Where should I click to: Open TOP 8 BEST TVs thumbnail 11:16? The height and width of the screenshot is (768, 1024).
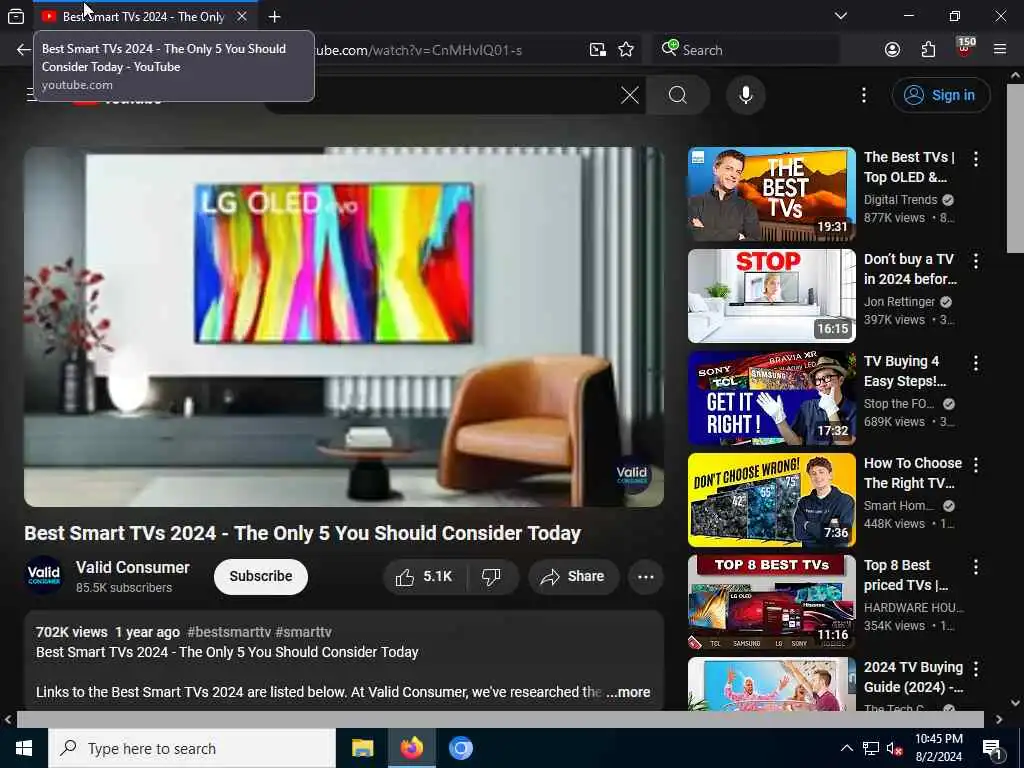click(x=771, y=602)
